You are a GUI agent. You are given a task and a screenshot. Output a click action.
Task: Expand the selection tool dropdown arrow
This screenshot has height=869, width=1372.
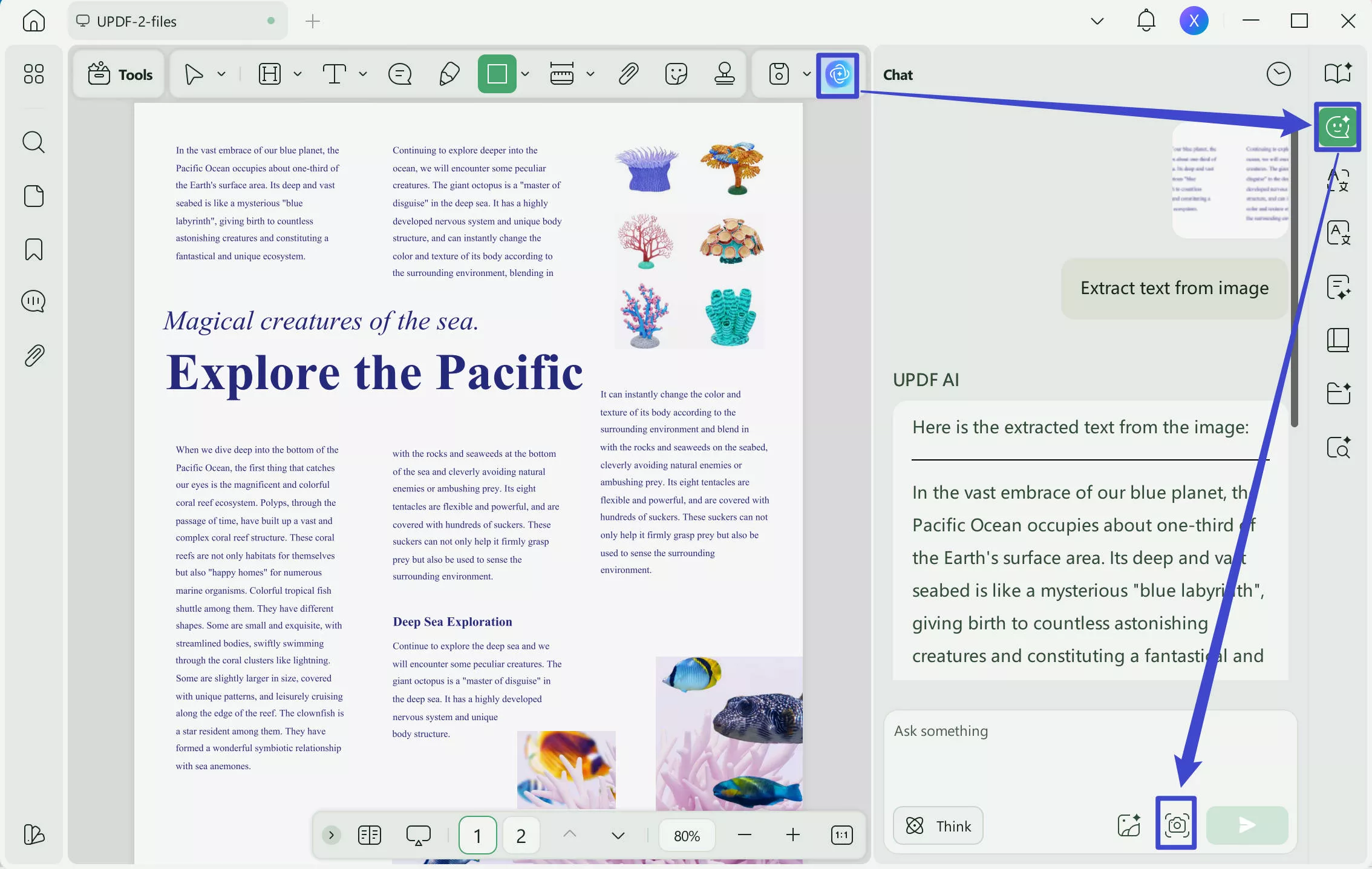coord(221,74)
